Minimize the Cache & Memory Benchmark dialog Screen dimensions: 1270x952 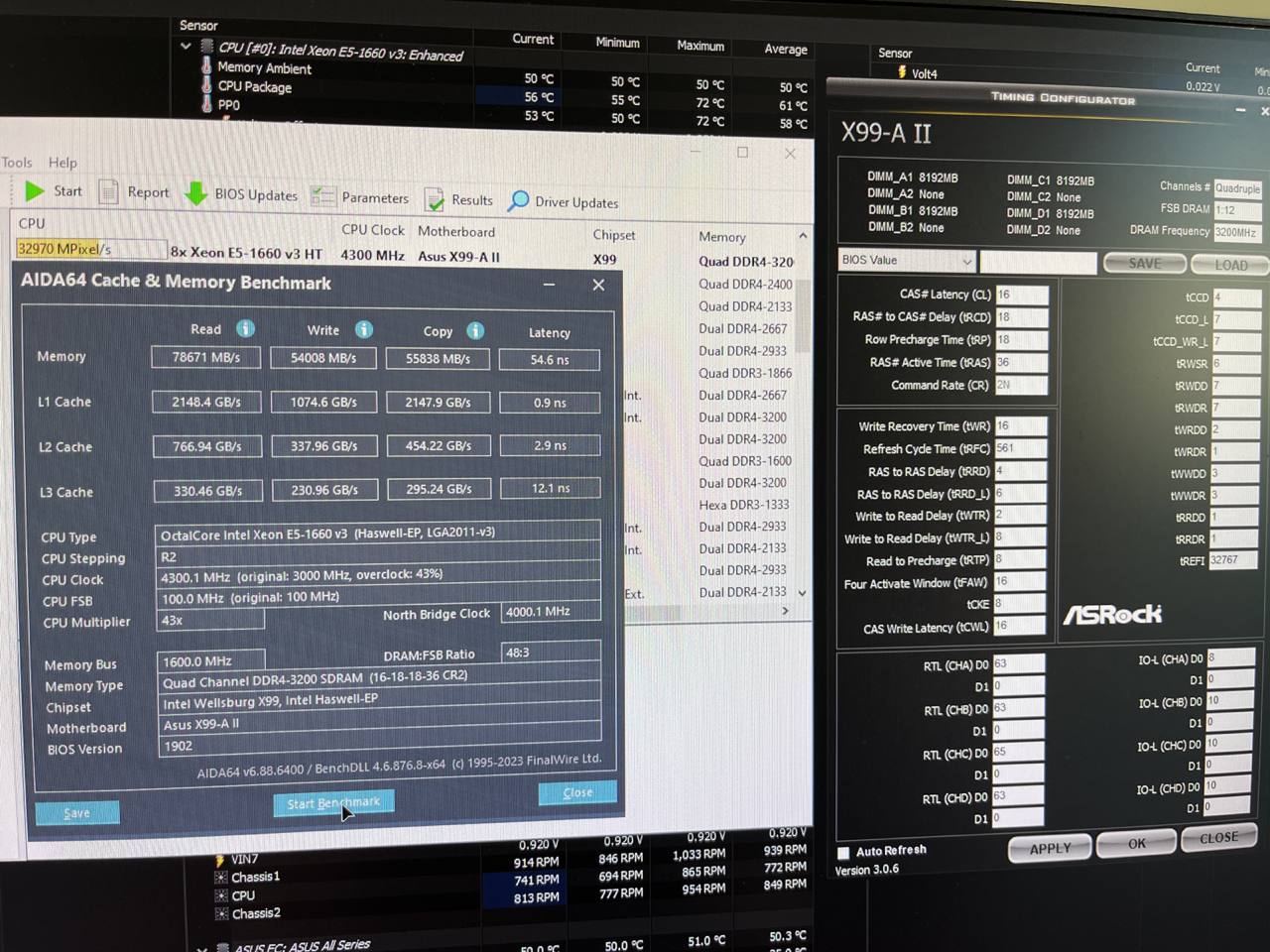[x=549, y=285]
